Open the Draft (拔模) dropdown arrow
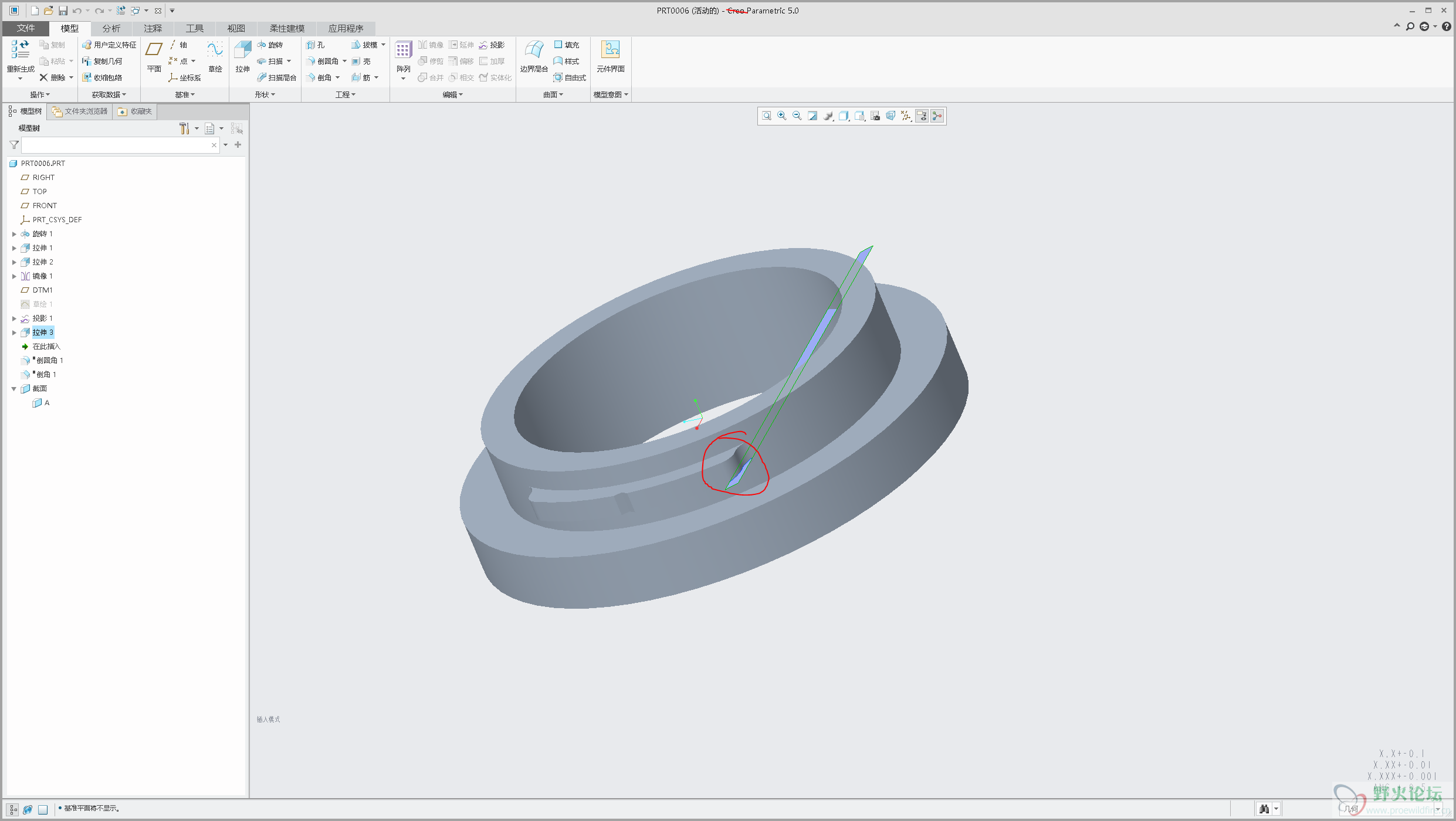Viewport: 1456px width, 821px height. 384,45
